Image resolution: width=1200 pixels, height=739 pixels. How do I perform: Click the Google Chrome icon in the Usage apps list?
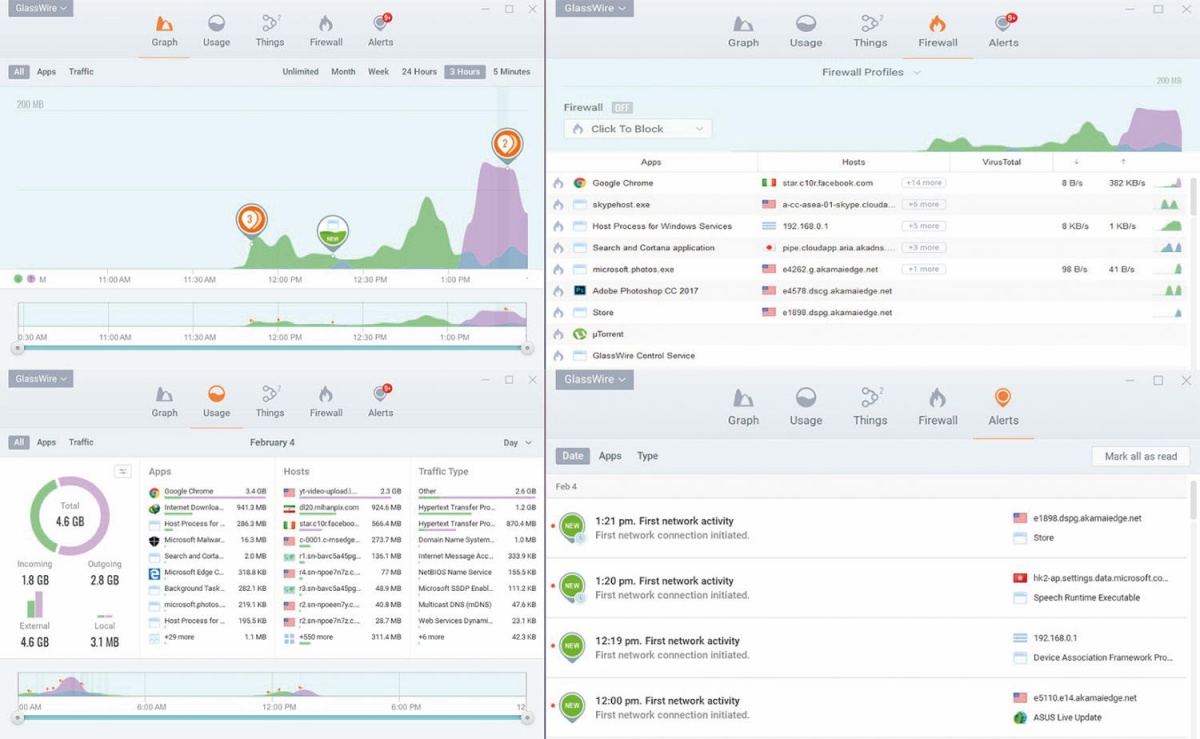(154, 492)
